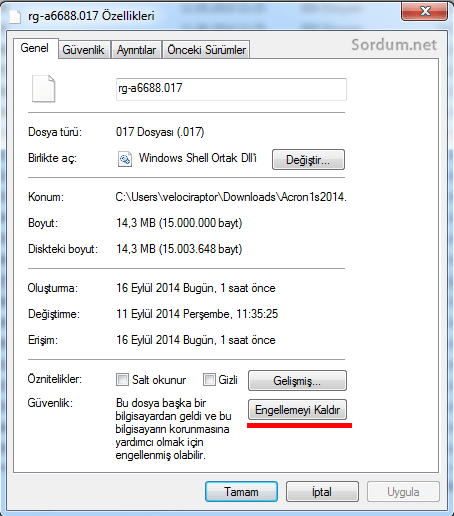
Task: Click the title bar file icon
Action: coord(15,16)
